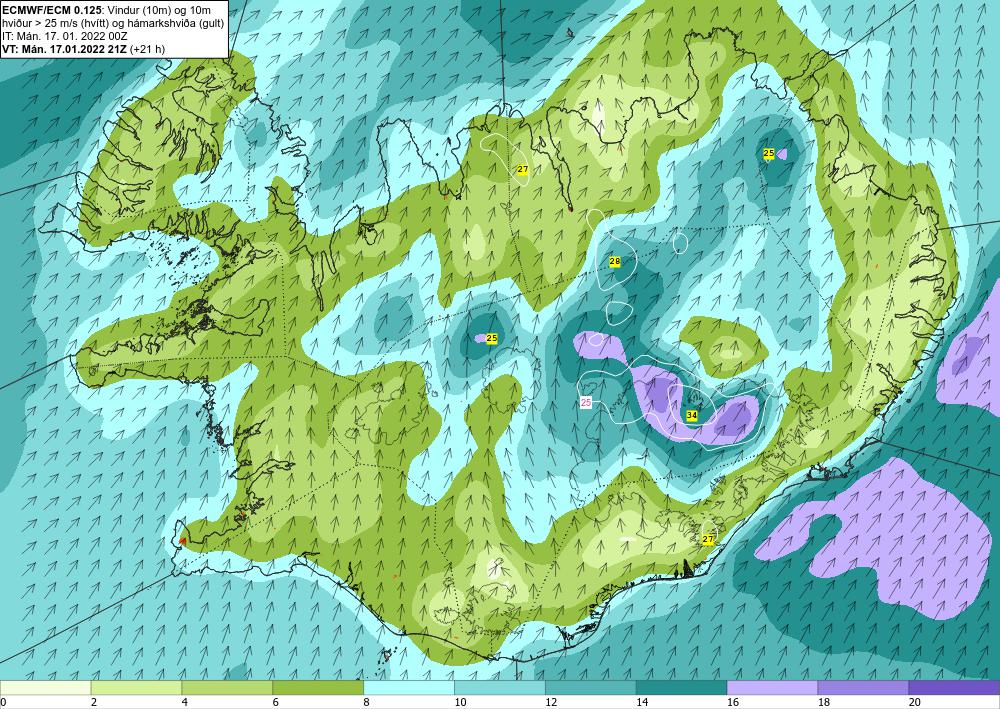This screenshot has height=709, width=1000.
Task: Click the yellow '27' label in northern contour
Action: click(523, 170)
